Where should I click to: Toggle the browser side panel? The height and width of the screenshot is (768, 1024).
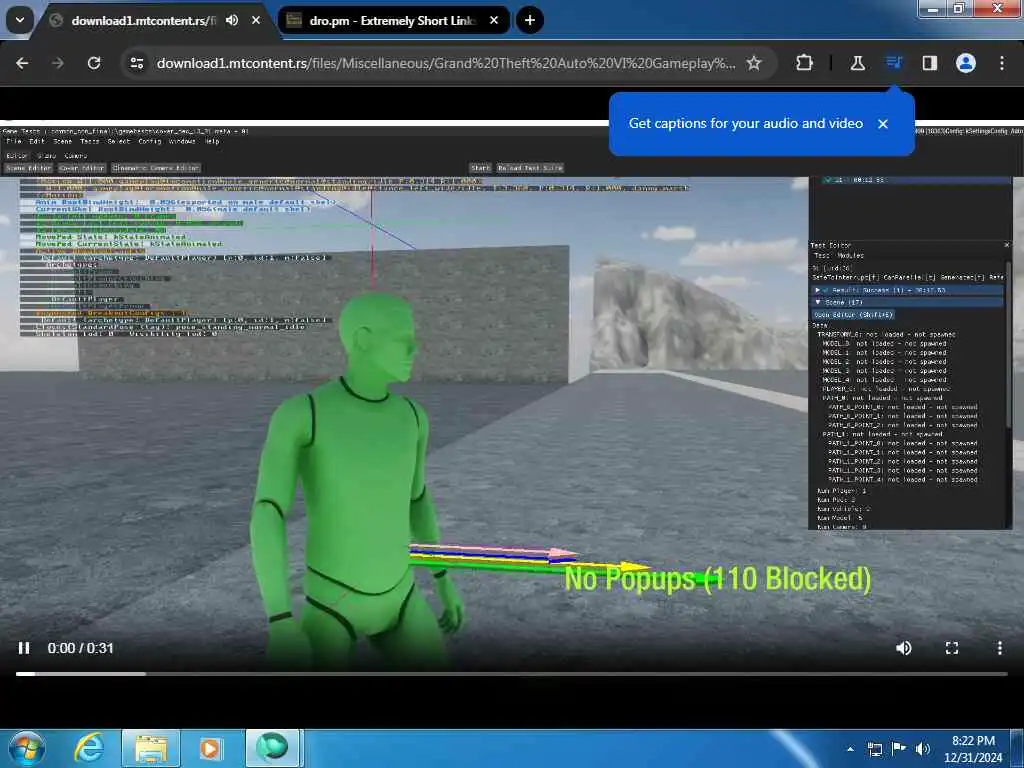click(929, 63)
